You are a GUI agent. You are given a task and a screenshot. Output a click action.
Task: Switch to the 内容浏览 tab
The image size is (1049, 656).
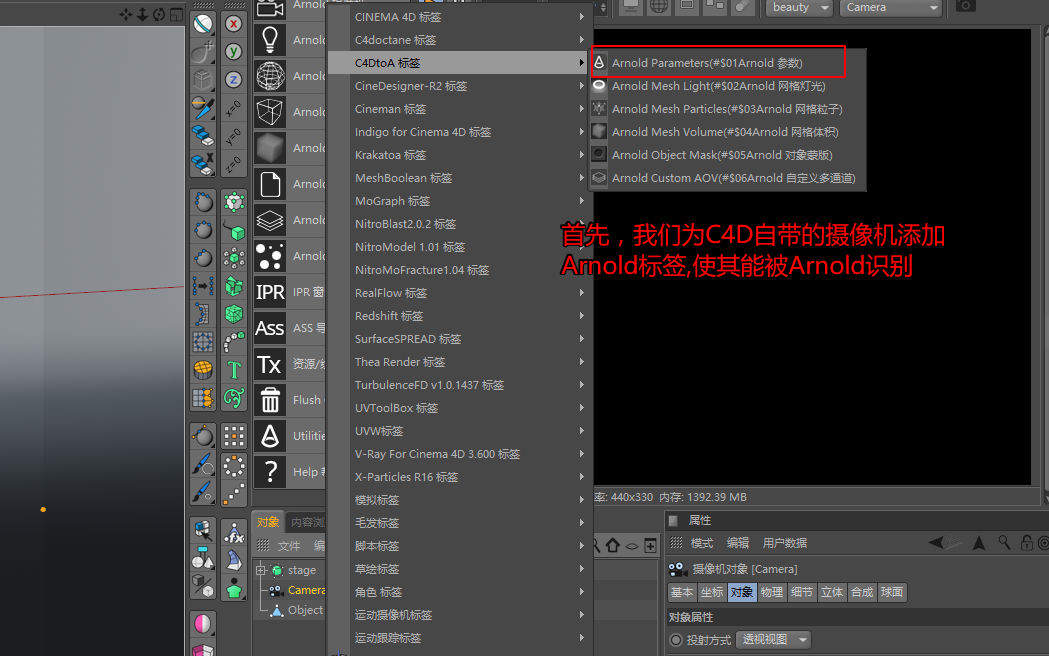pos(306,522)
